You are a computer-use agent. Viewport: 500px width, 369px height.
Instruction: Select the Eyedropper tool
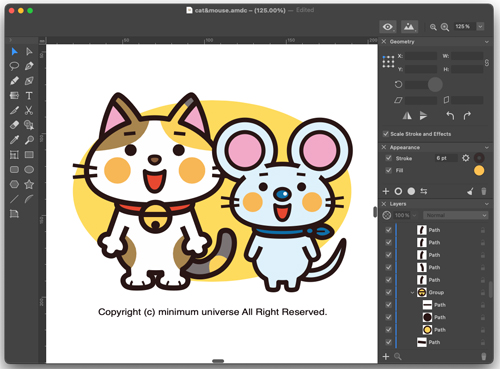(x=14, y=140)
